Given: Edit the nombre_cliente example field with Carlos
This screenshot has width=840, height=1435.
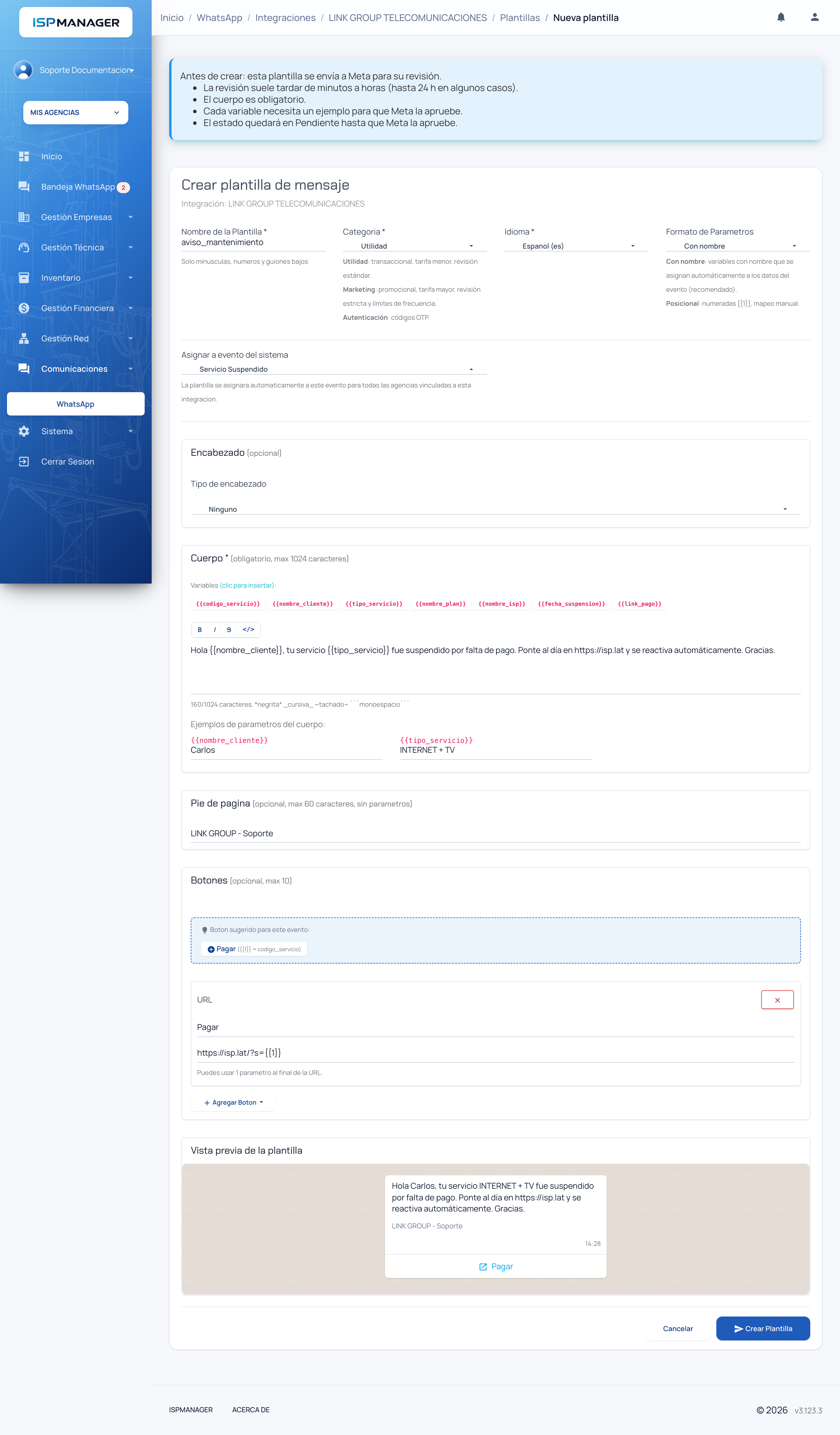Looking at the screenshot, I should tap(286, 750).
